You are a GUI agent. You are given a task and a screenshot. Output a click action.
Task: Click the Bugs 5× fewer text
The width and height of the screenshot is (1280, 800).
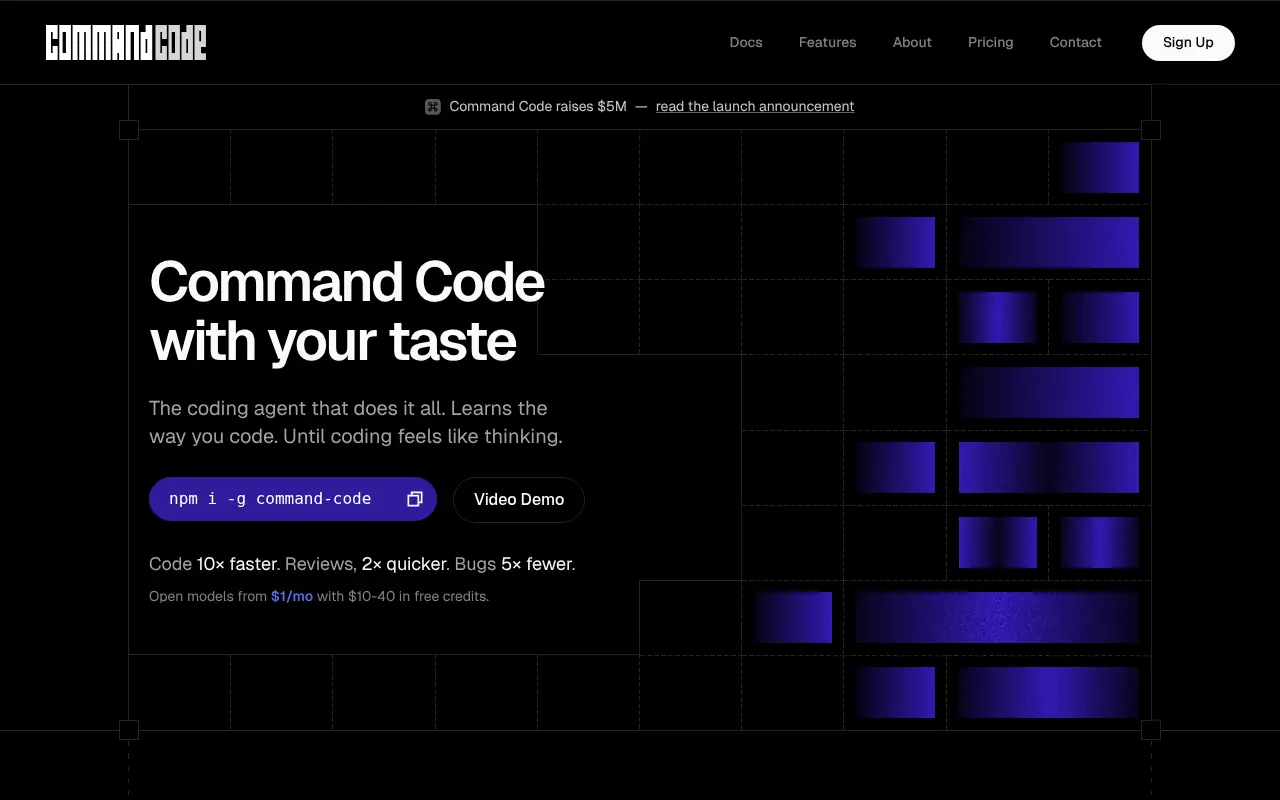[x=515, y=564]
